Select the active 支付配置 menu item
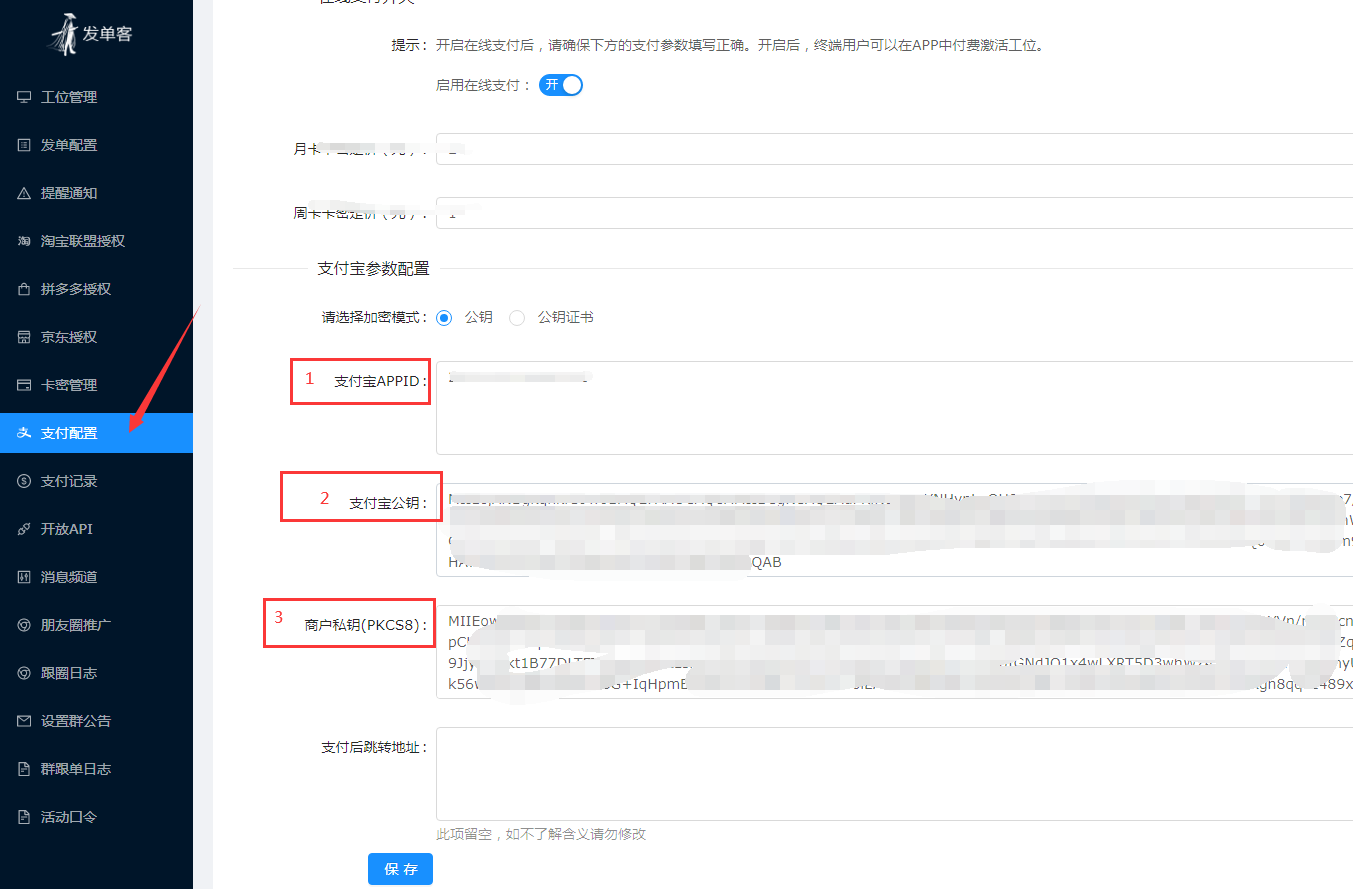This screenshot has height=889, width=1353. [x=96, y=433]
